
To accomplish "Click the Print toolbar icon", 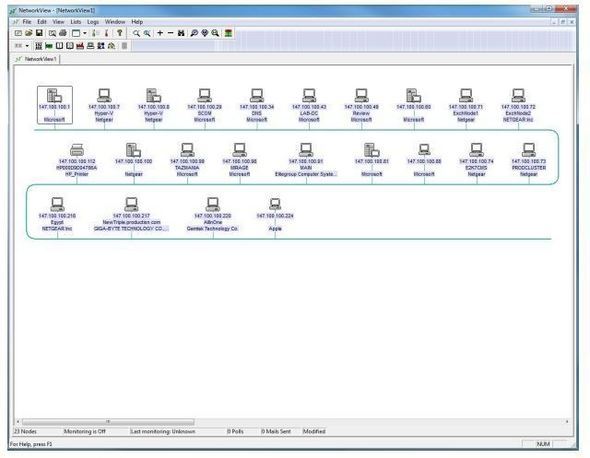I will [x=63, y=33].
